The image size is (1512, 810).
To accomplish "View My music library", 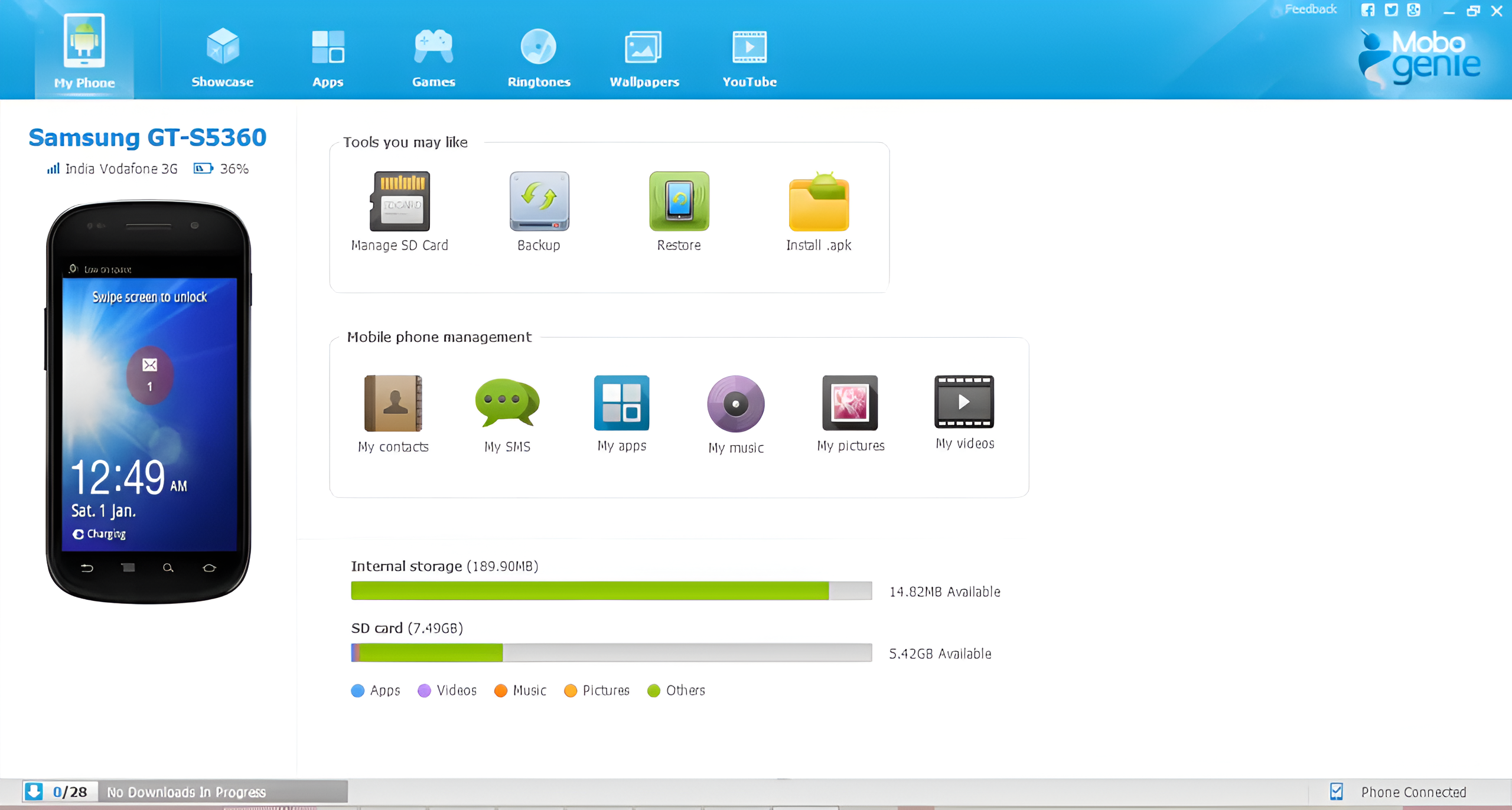I will tap(735, 404).
